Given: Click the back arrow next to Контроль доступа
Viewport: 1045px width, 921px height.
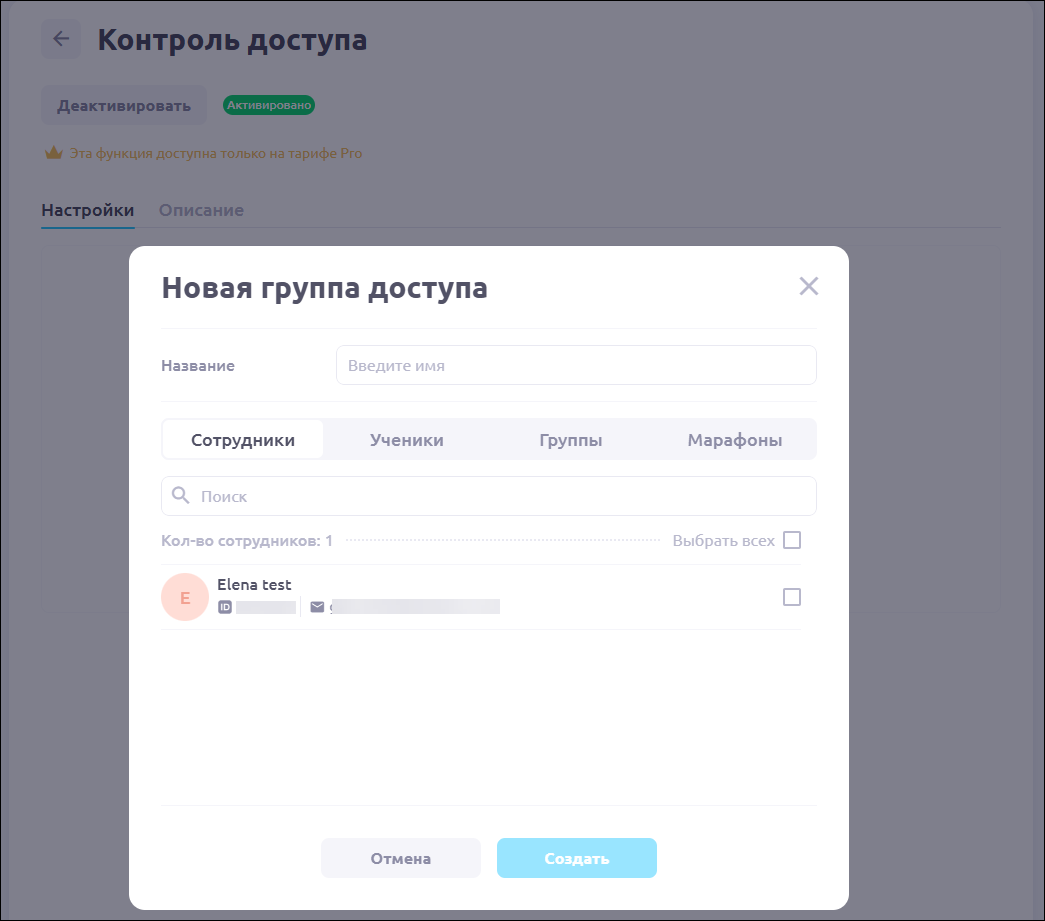Looking at the screenshot, I should [x=61, y=39].
